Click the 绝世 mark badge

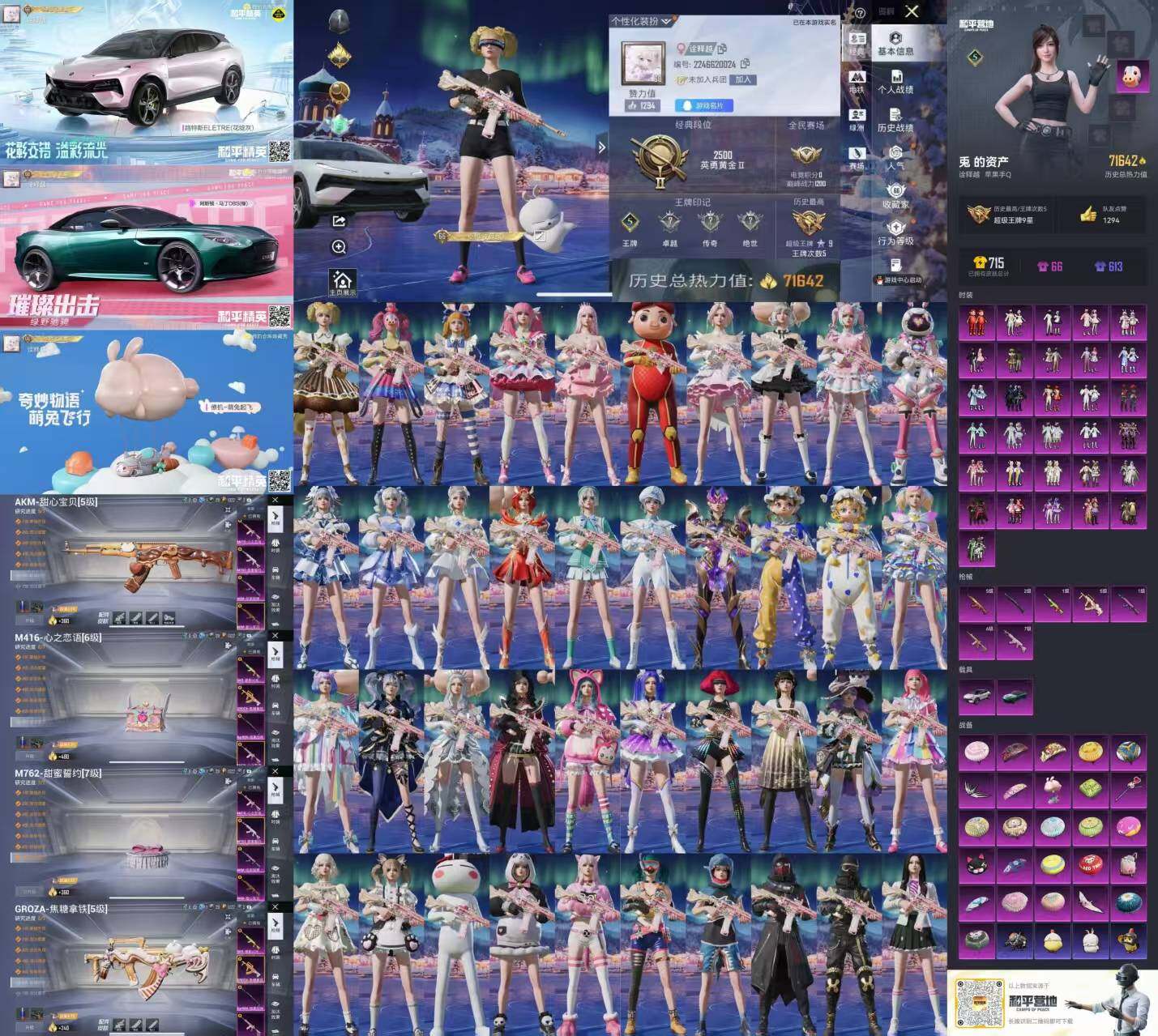(x=750, y=222)
